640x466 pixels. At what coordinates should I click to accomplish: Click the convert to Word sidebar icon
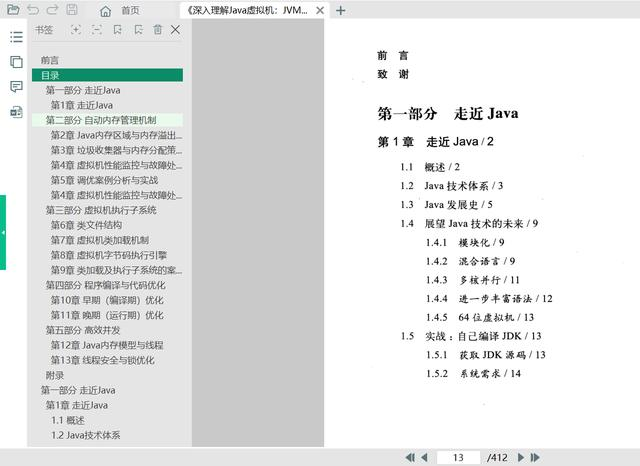pyautogui.click(x=16, y=112)
